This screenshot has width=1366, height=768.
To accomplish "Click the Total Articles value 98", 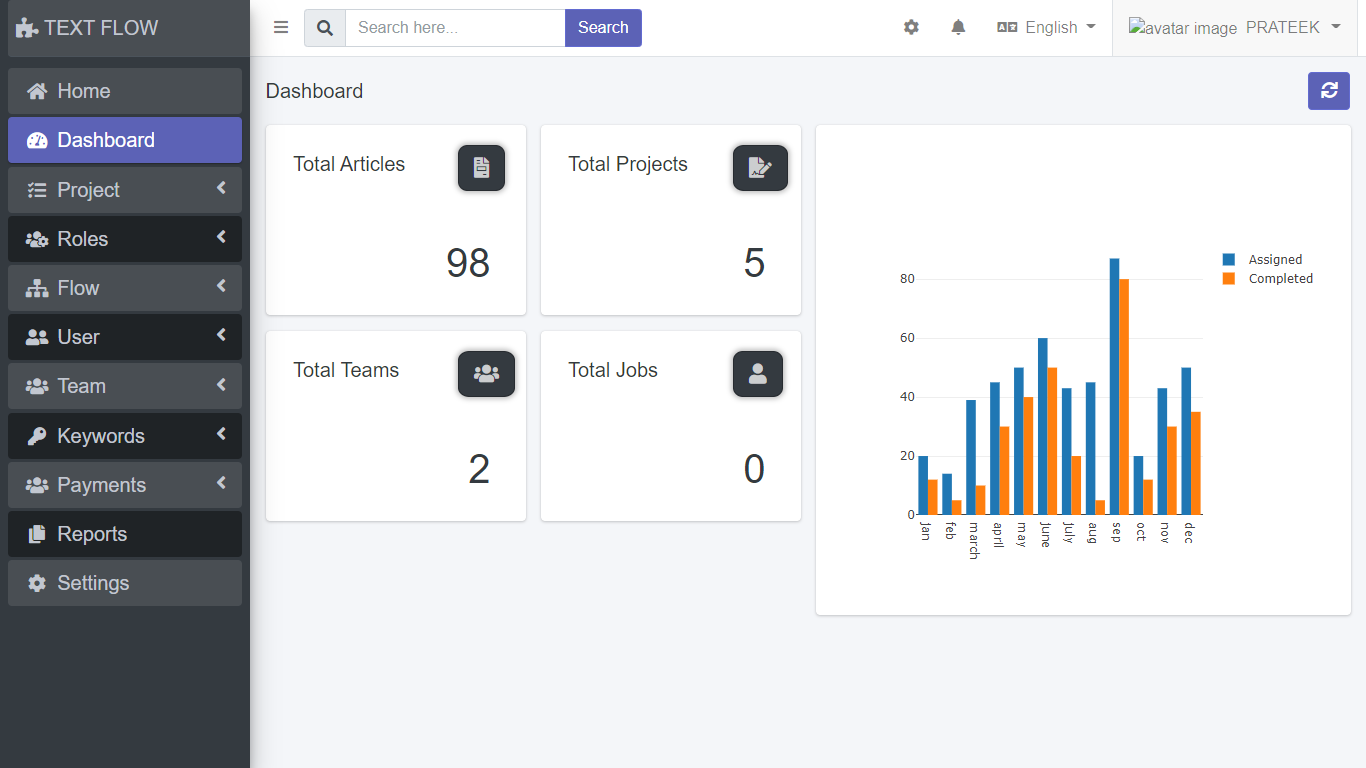I will [x=468, y=263].
